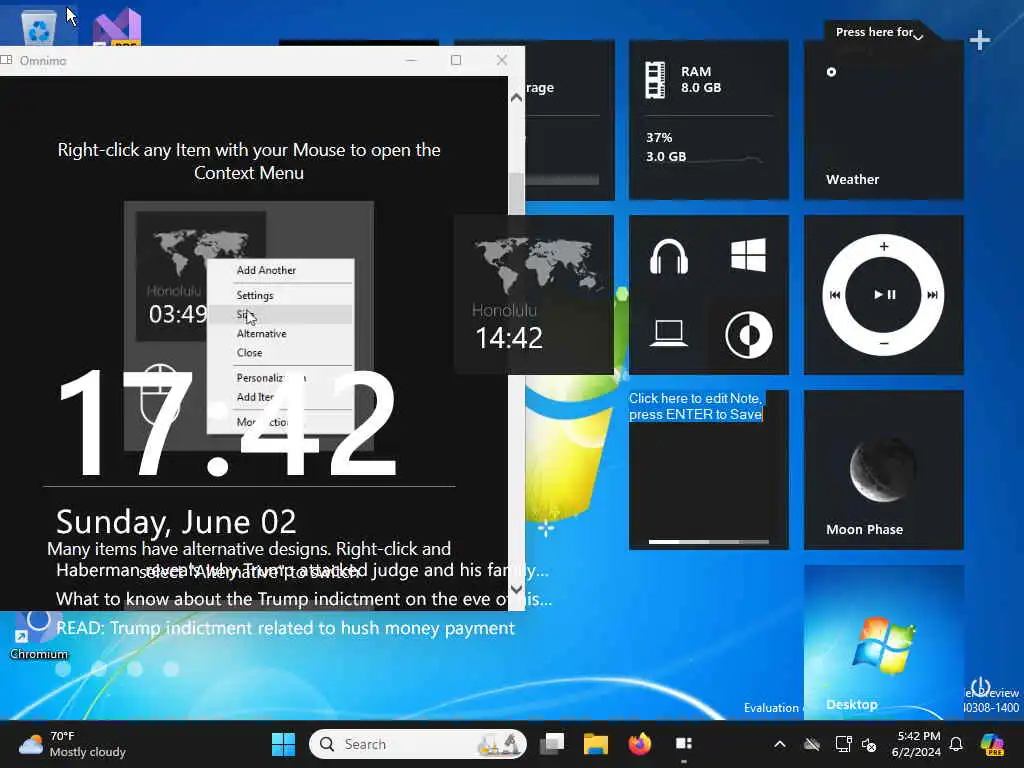Click the 37% RAM usage text
The image size is (1024, 768).
659,138
